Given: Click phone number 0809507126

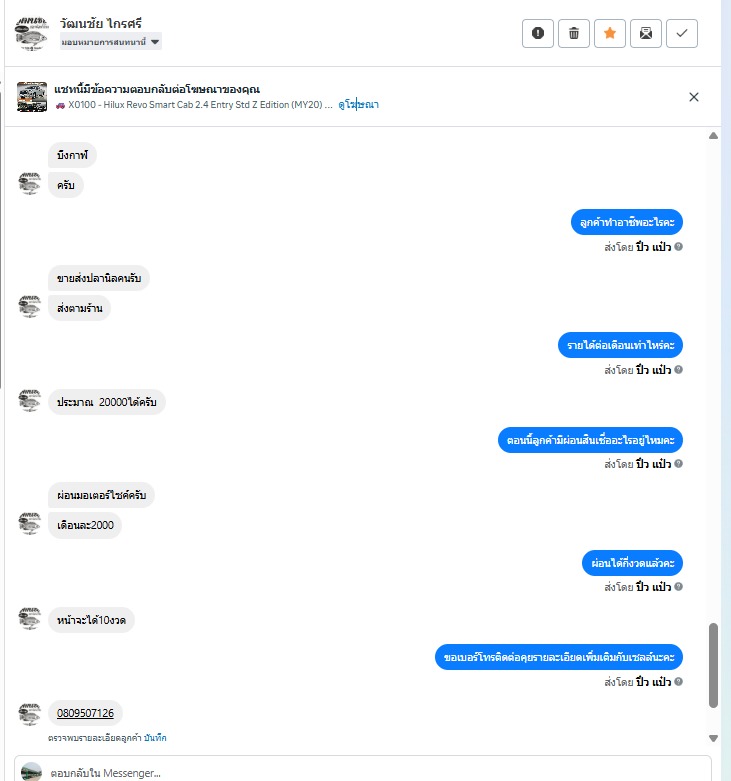Looking at the screenshot, I should 85,713.
